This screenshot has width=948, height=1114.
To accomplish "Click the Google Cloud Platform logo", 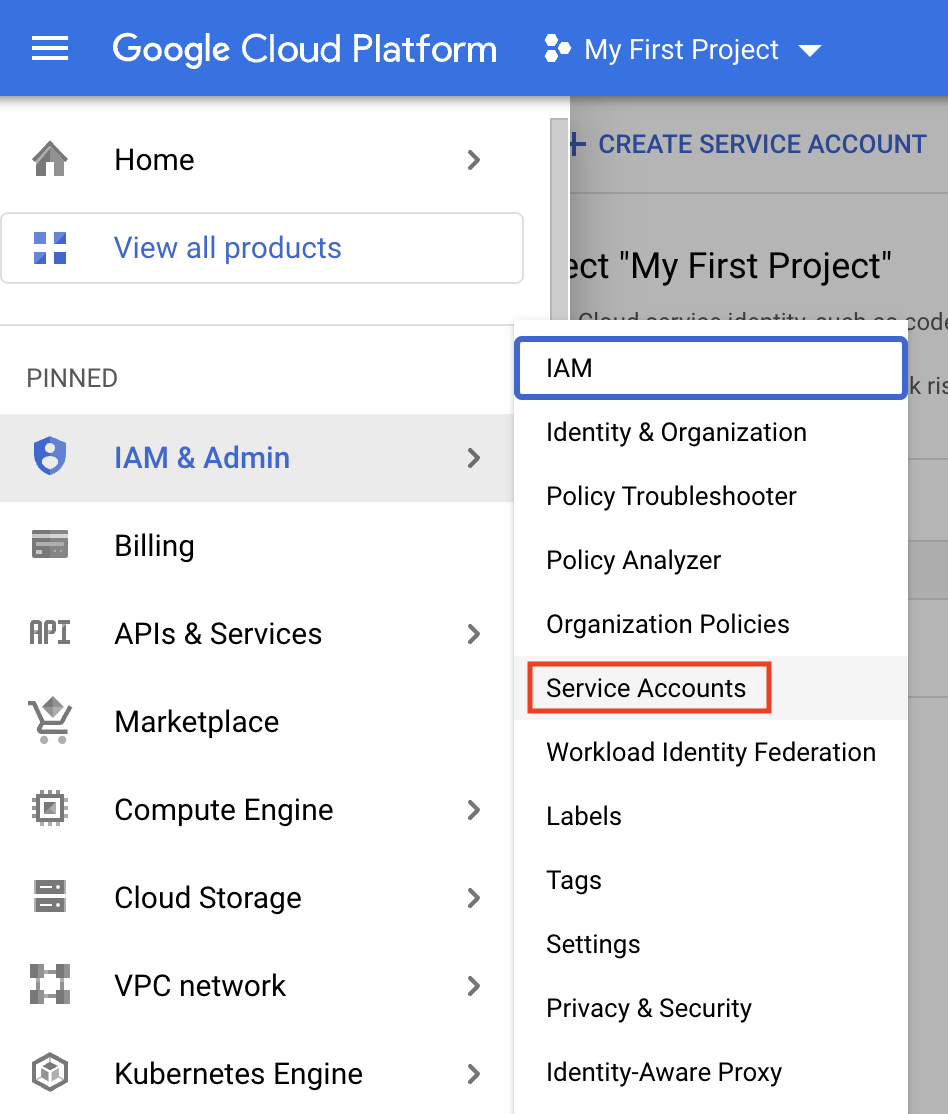I will pyautogui.click(x=304, y=49).
